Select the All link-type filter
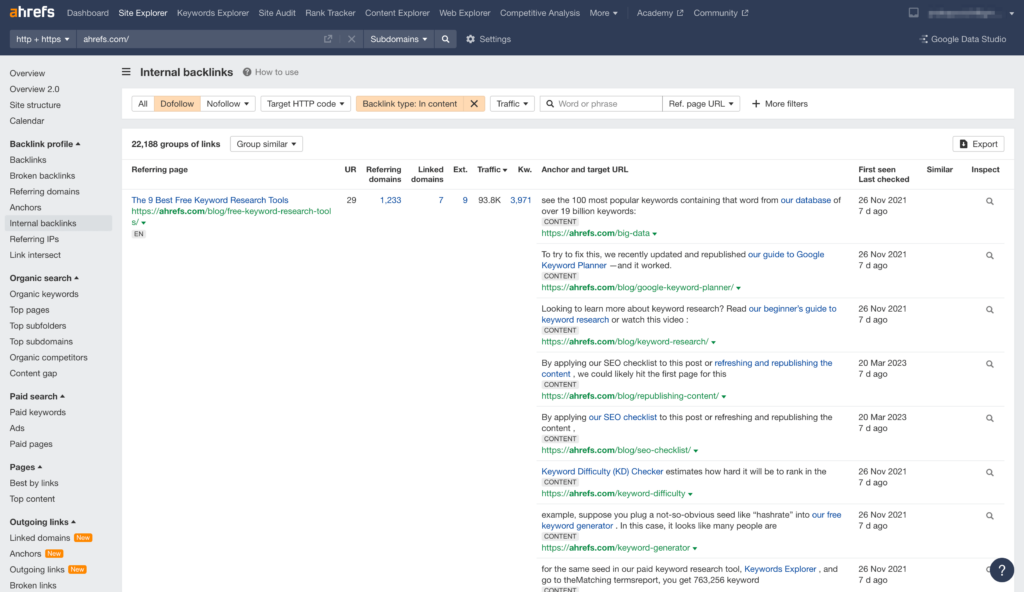The width and height of the screenshot is (1024, 592). [143, 104]
